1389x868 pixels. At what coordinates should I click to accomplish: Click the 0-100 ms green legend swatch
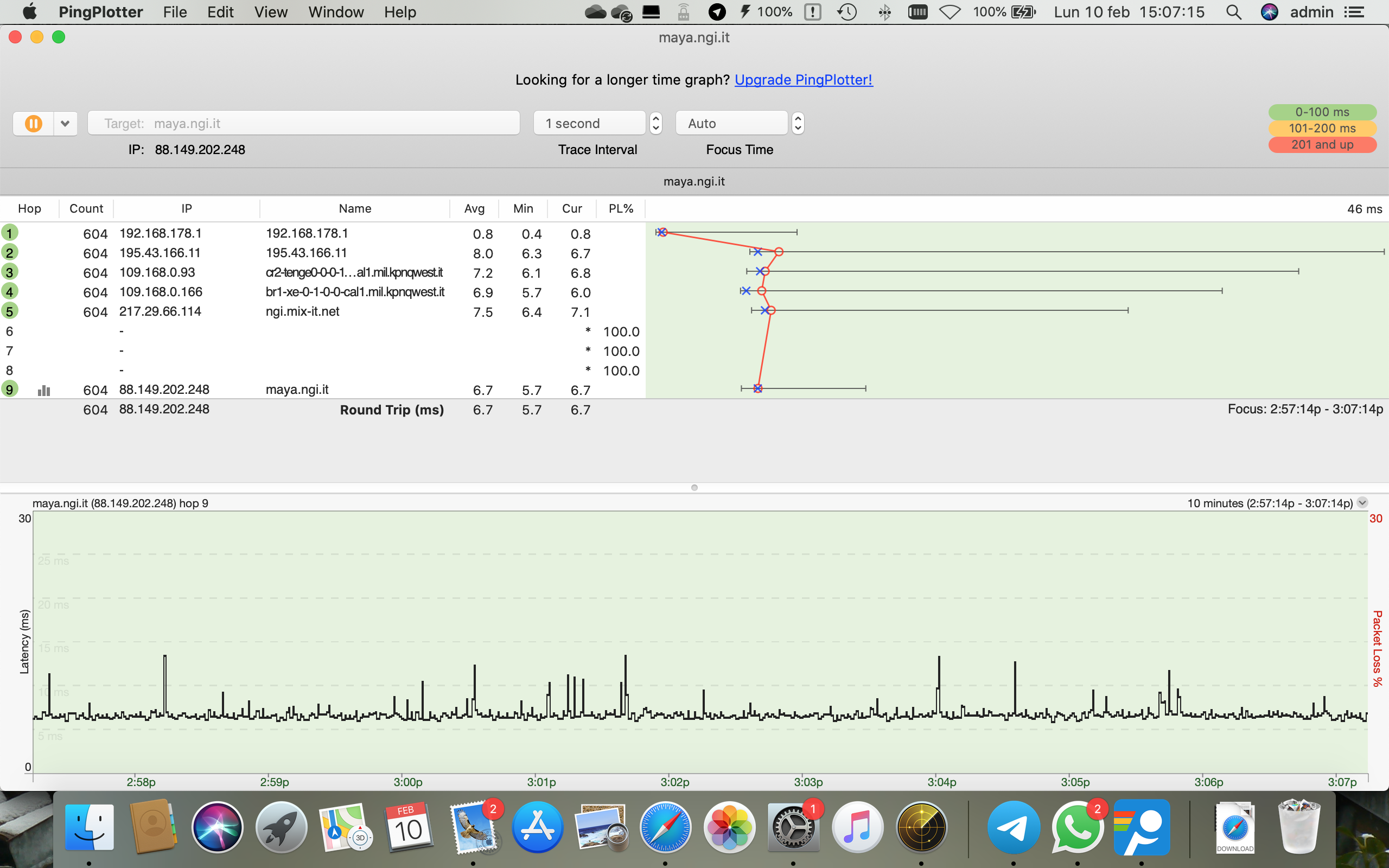pyautogui.click(x=1322, y=112)
